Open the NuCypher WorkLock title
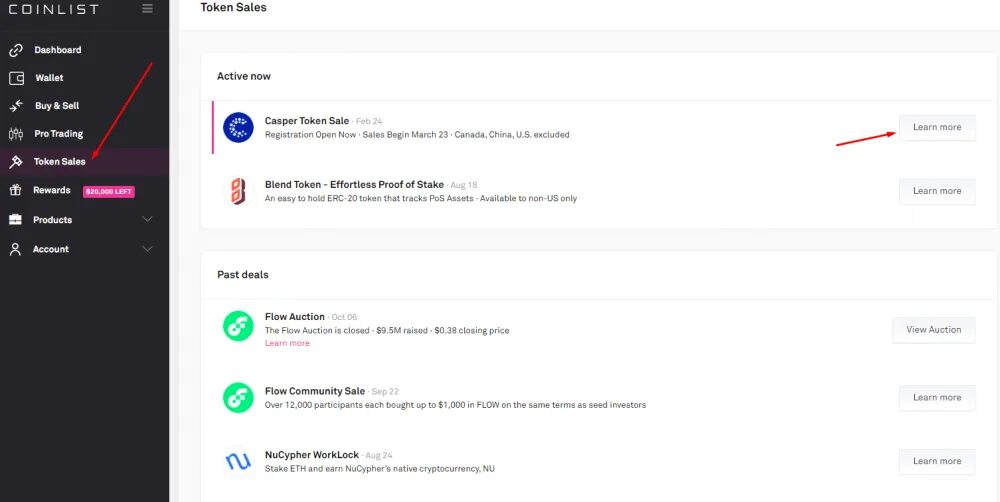 click(312, 455)
